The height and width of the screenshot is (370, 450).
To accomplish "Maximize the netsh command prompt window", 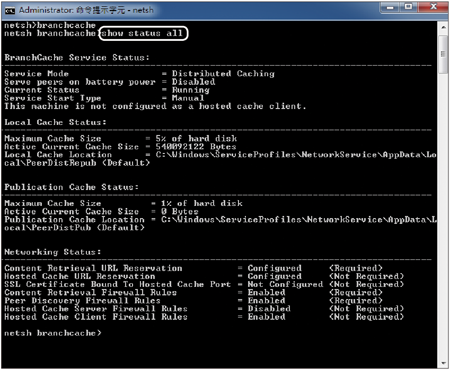I will [x=409, y=7].
